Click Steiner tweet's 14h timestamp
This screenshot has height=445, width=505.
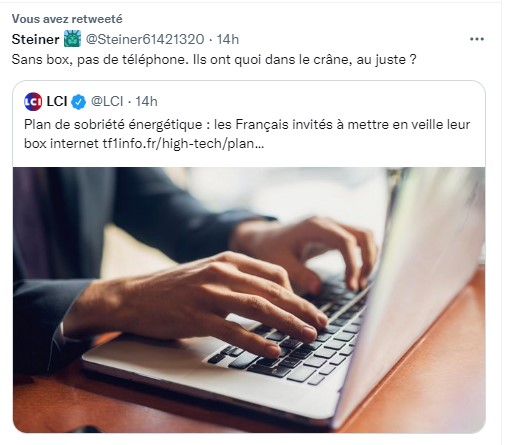click(x=228, y=39)
